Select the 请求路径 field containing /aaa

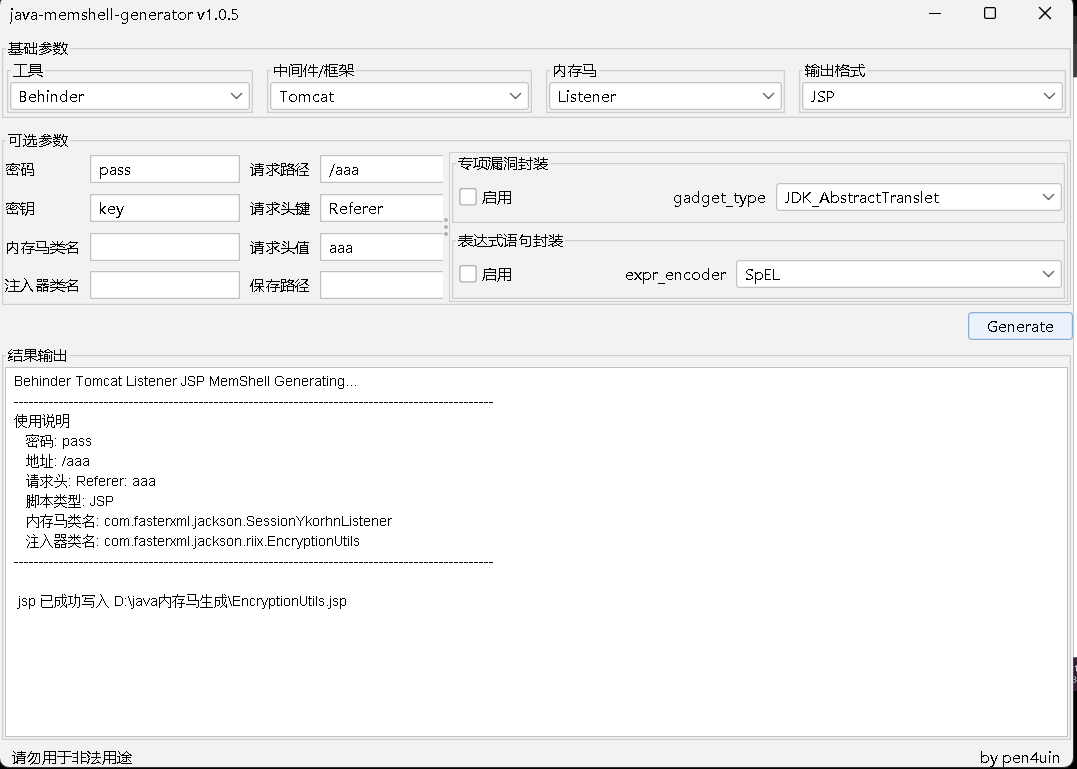point(381,168)
